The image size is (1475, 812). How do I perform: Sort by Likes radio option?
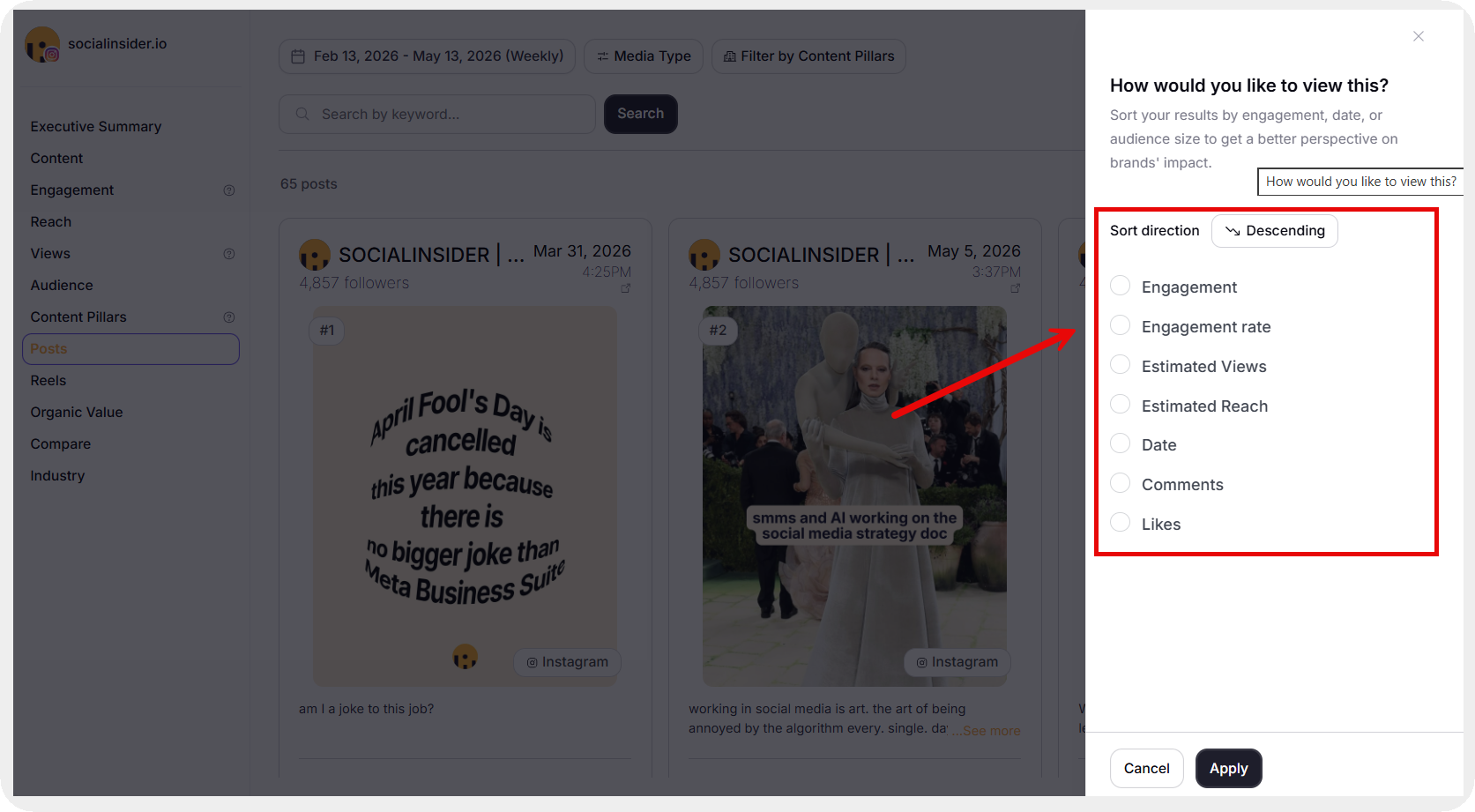pyautogui.click(x=1121, y=523)
